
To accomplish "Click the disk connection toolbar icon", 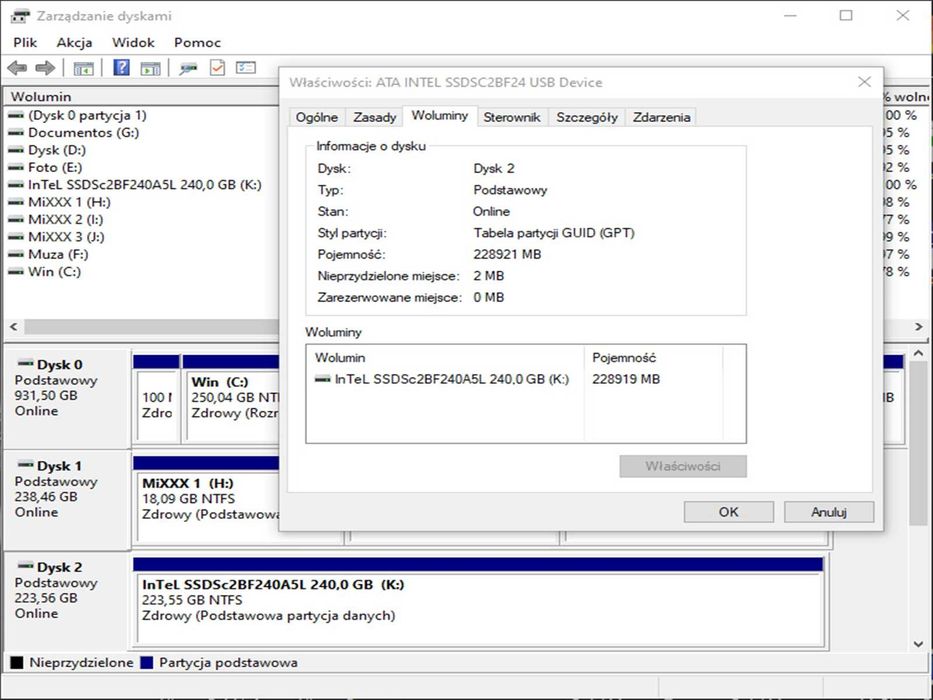I will 188,68.
